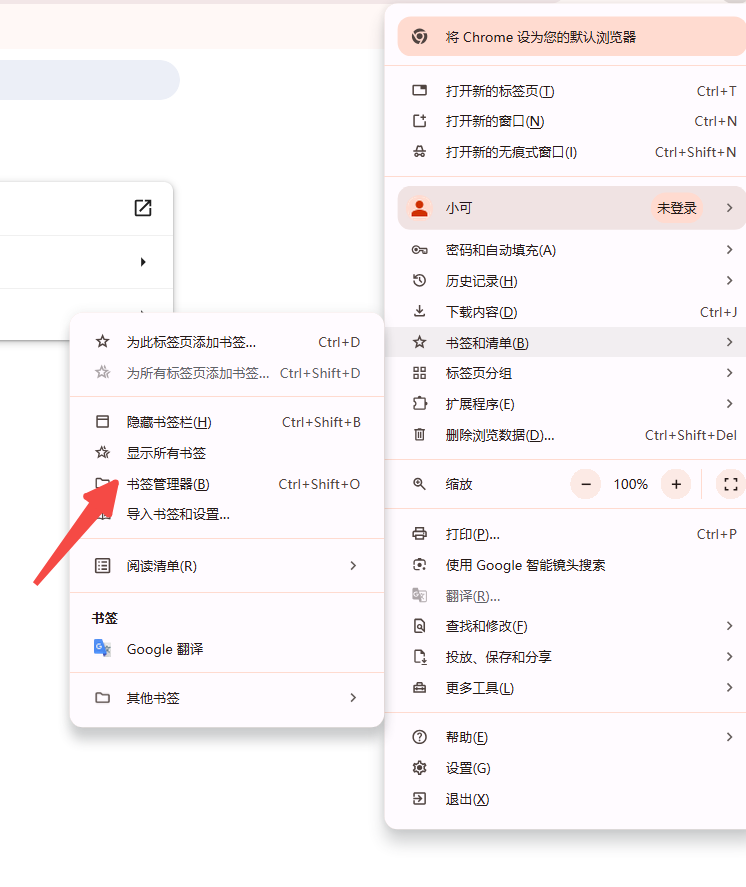Expand the 标签页分组 submenu chevron

click(730, 373)
